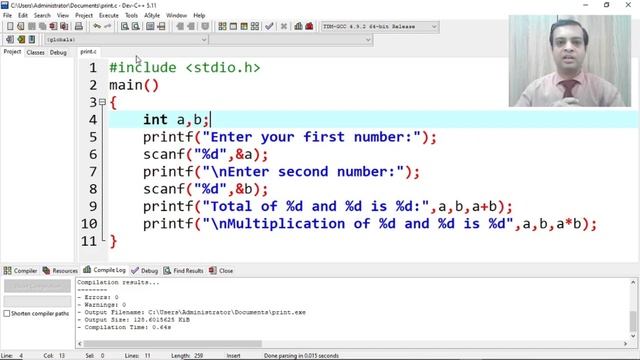Click the Insert snippet icon in second toolbar row
This screenshot has height=360, width=640.
click(10, 40)
